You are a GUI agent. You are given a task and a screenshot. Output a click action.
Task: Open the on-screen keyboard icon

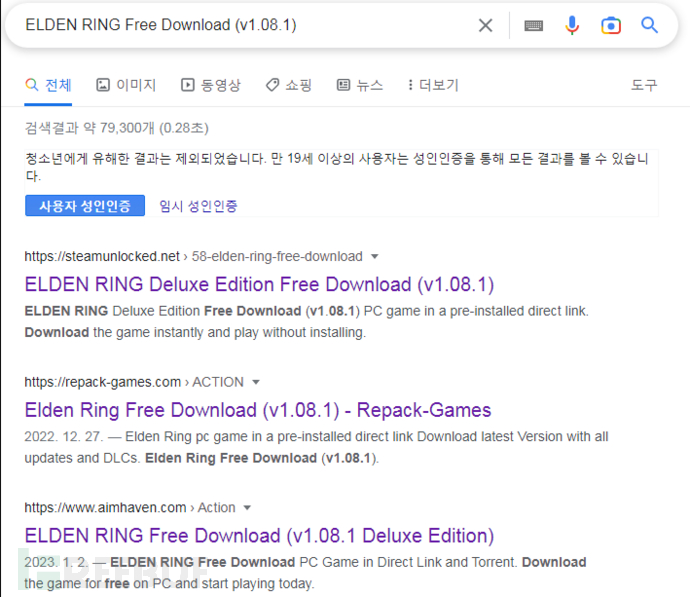[x=533, y=26]
